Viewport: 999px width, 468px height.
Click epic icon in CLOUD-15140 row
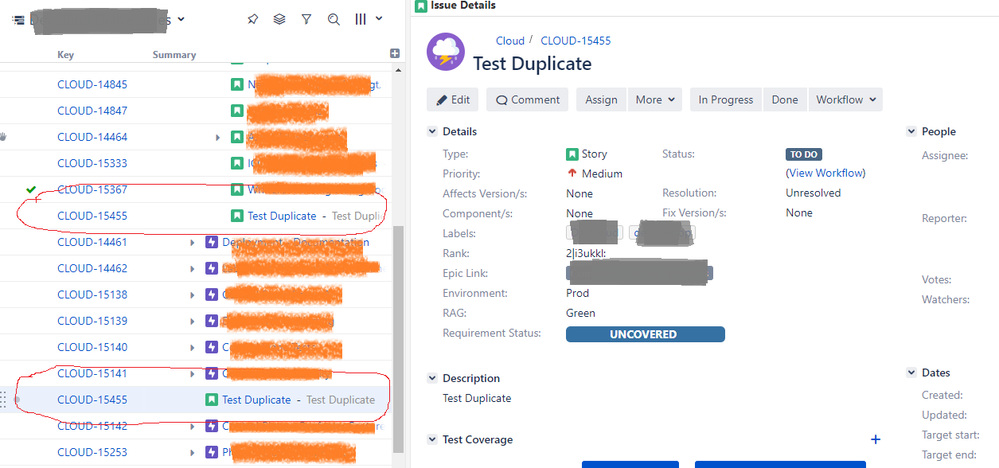click(x=212, y=347)
